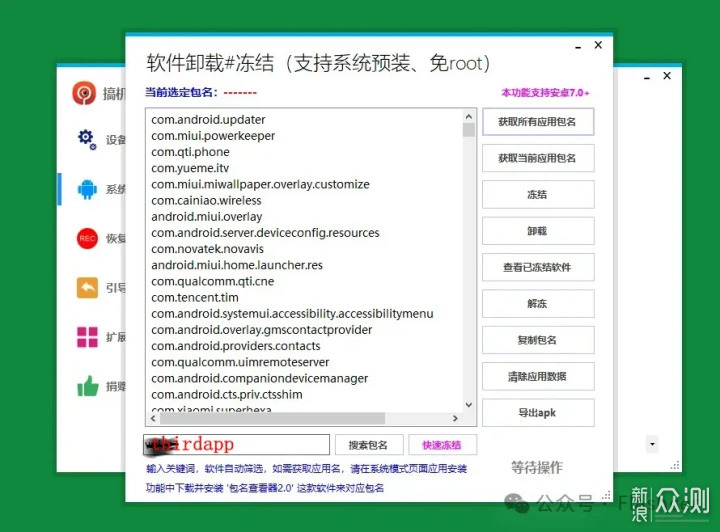720x532 pixels.
Task: Minimize the background main window
Action: click(647, 78)
